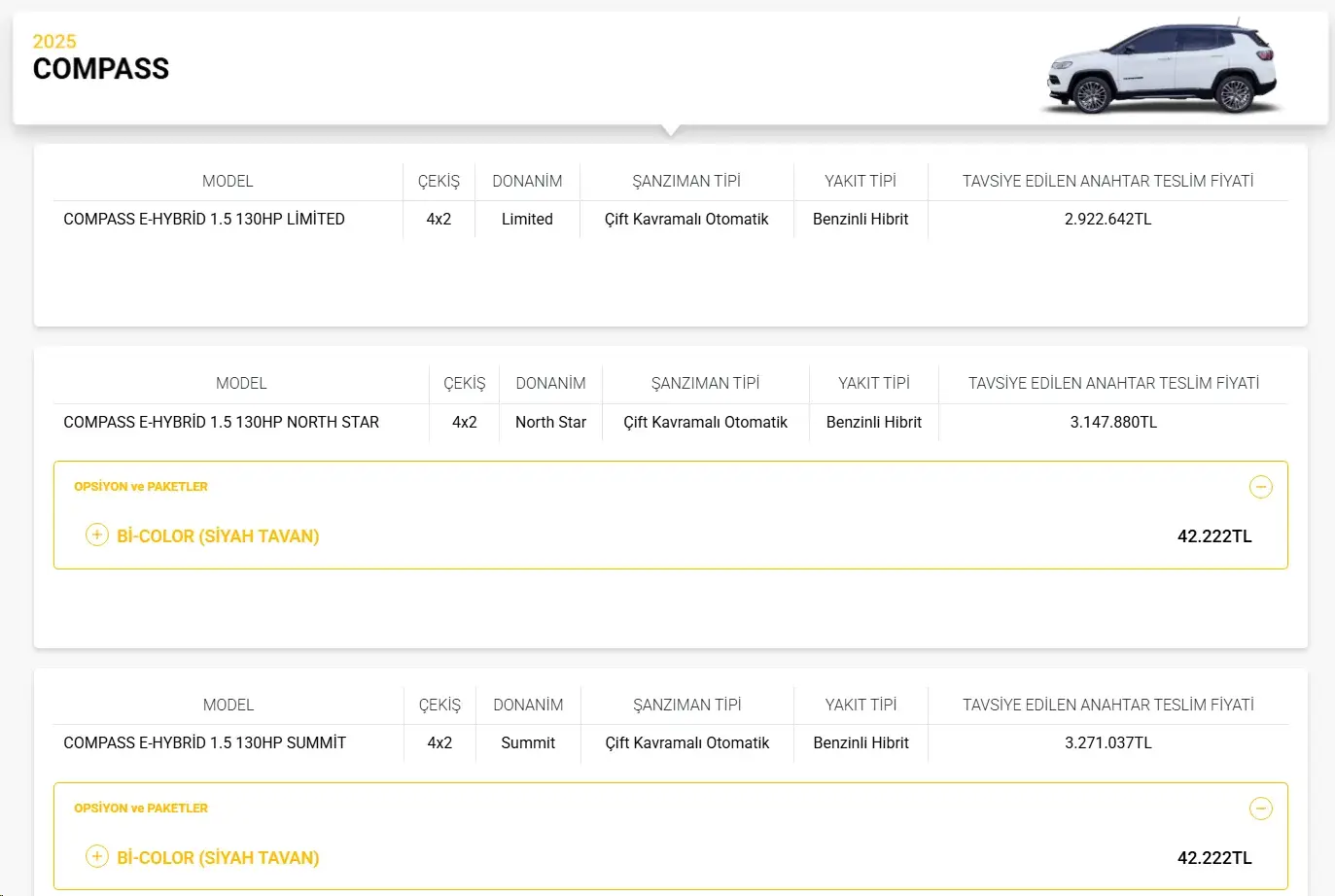Image resolution: width=1335 pixels, height=896 pixels.
Task: Click 4x2 value in Summit row
Action: click(x=439, y=743)
